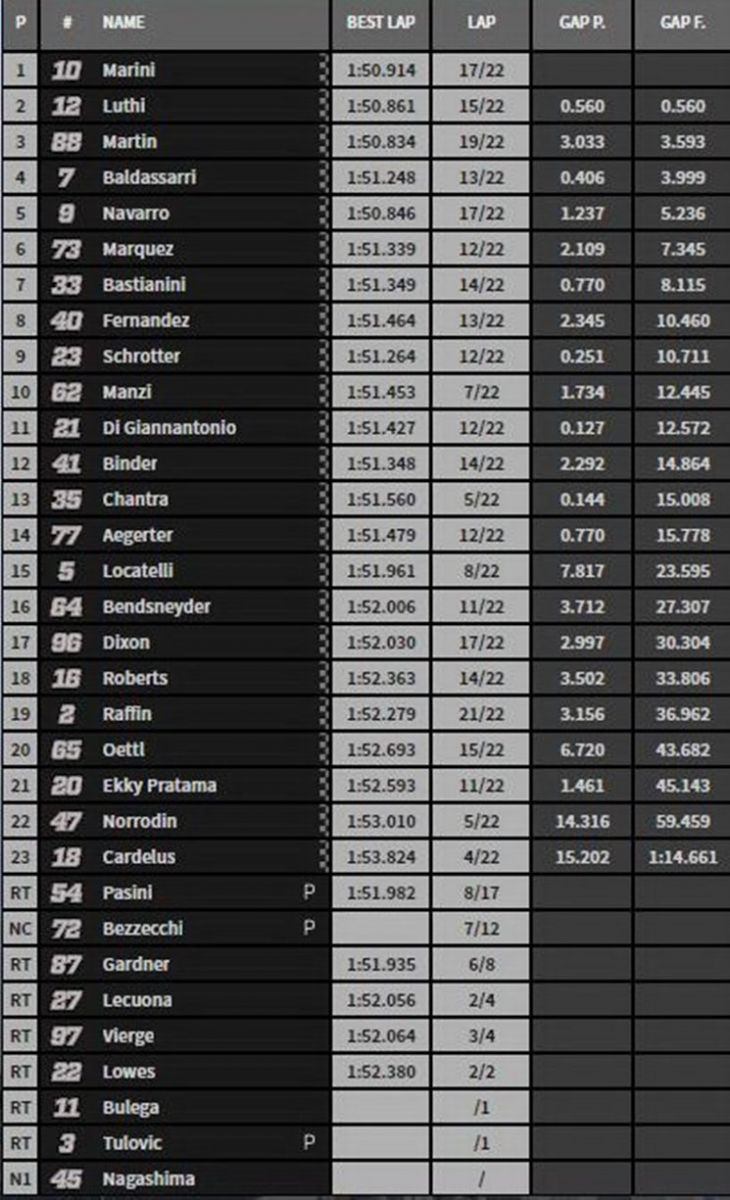This screenshot has width=730, height=1200.
Task: Click the NAME column header
Action: coord(124,22)
